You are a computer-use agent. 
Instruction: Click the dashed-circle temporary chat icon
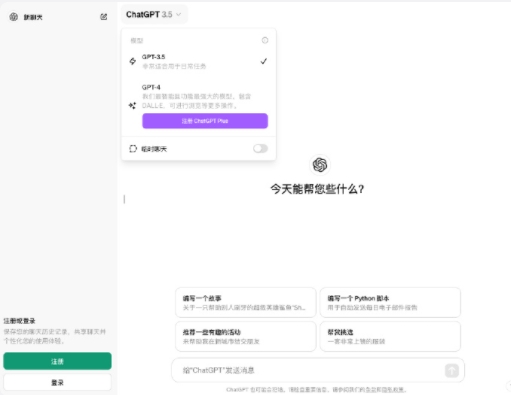(133, 149)
